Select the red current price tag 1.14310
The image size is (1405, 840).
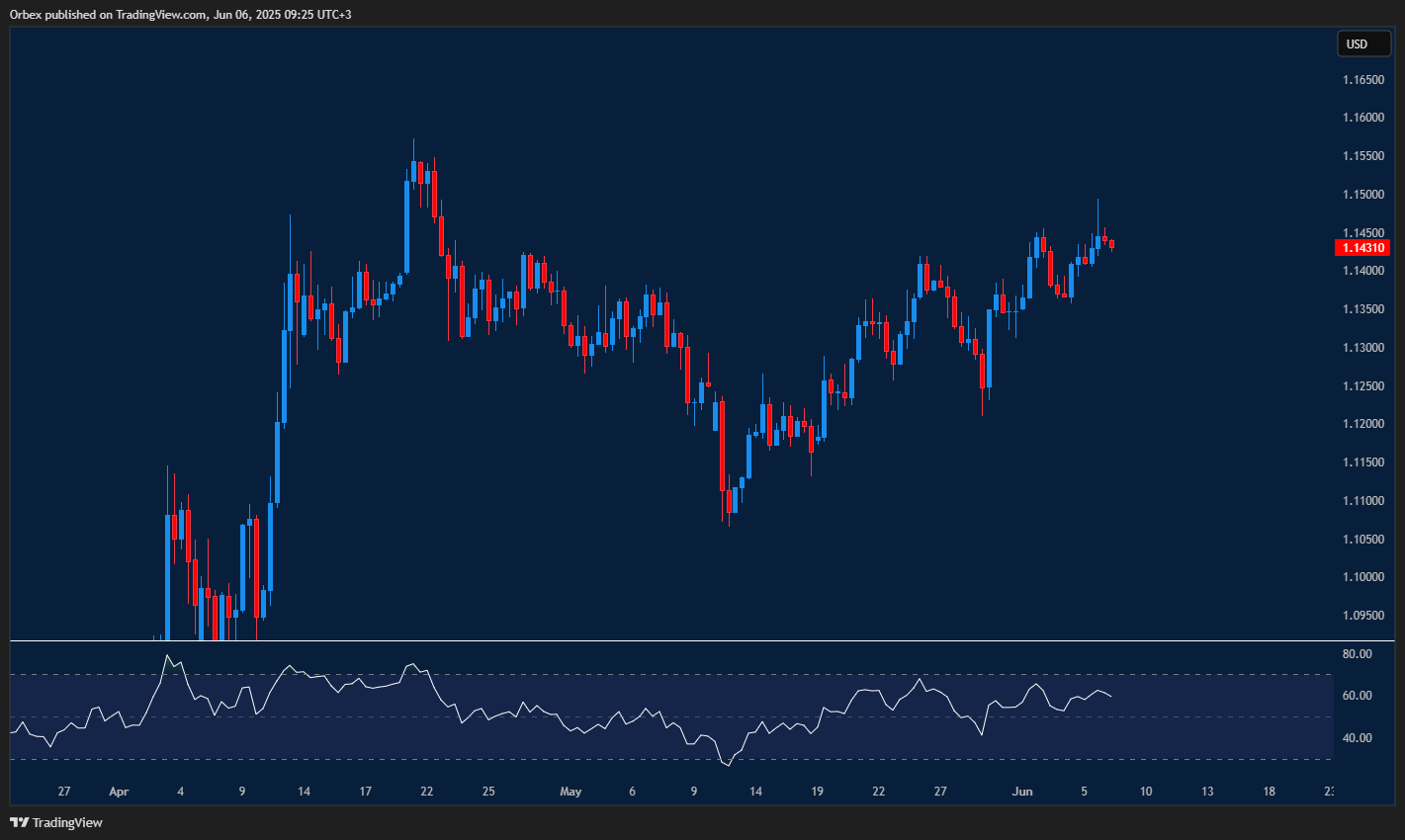coord(1362,248)
